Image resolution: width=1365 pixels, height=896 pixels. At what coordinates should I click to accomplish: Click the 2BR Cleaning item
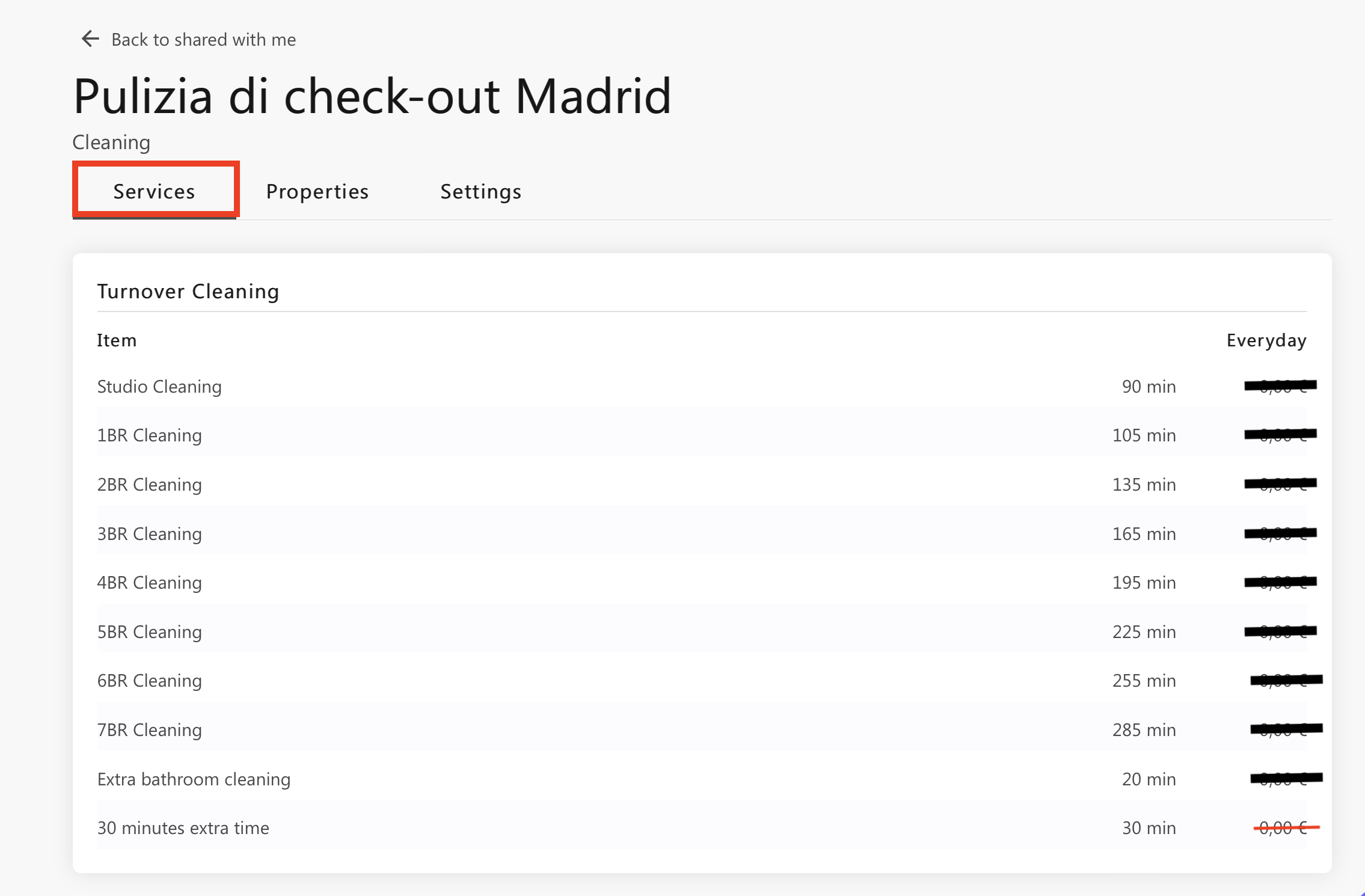click(x=702, y=485)
